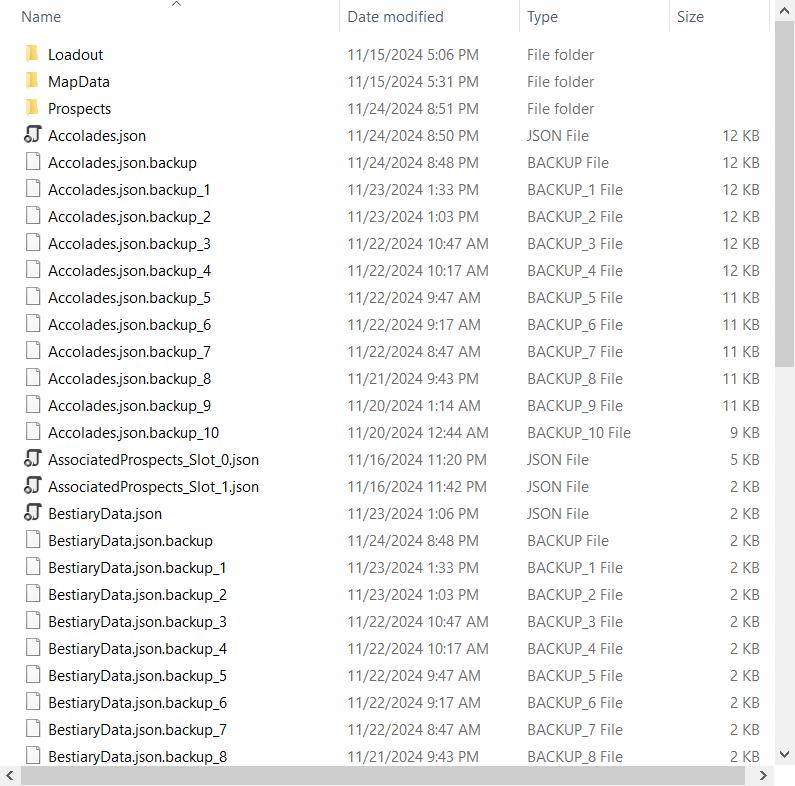Sort by the Type column header

542,17
